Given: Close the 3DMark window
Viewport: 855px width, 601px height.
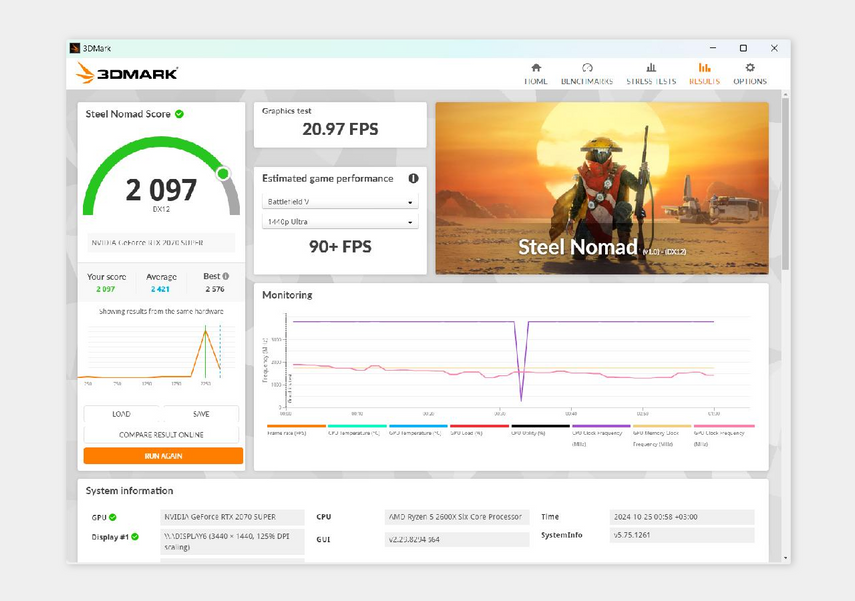Looking at the screenshot, I should click(774, 48).
